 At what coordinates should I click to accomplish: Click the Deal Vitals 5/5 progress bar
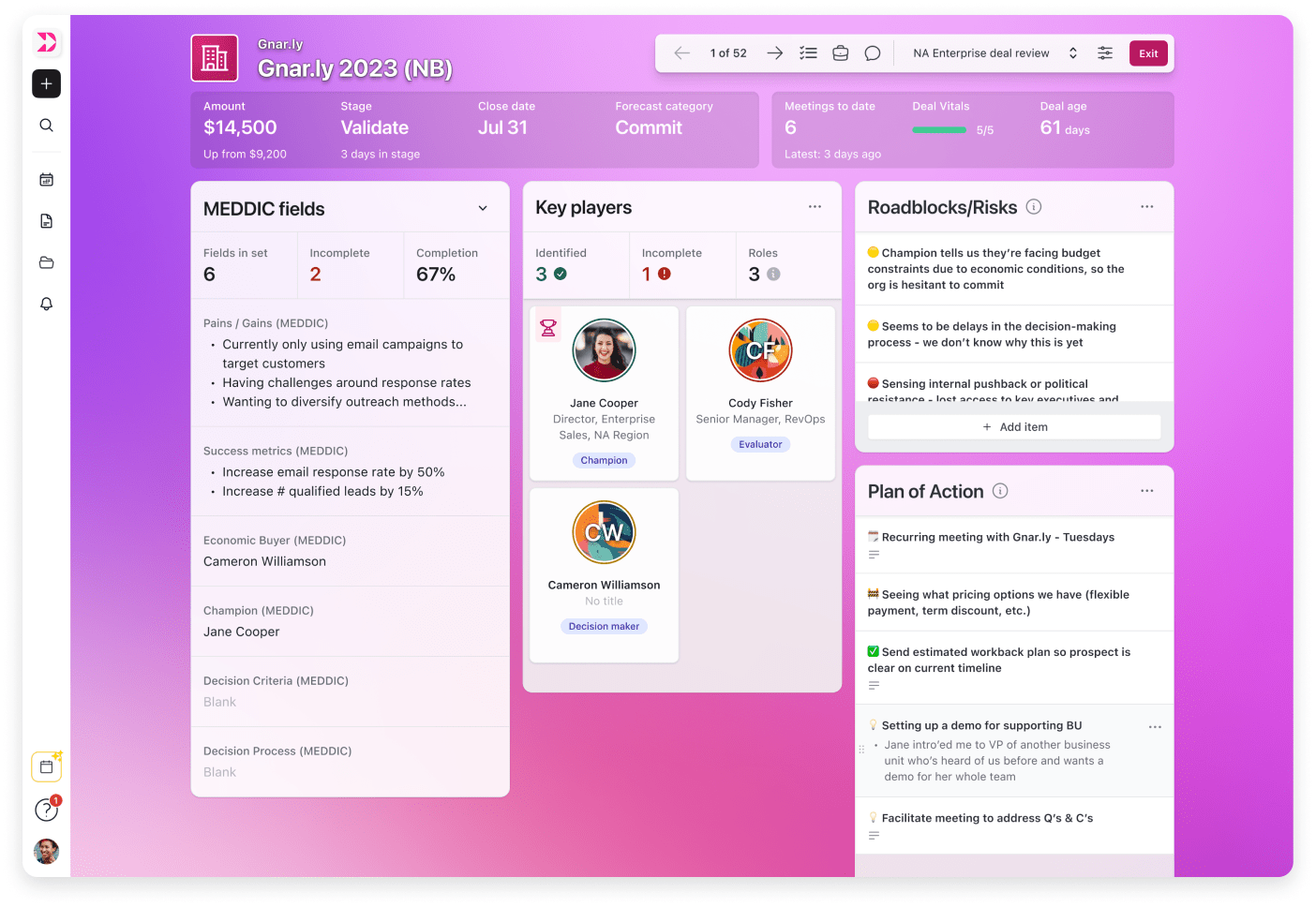pos(939,130)
